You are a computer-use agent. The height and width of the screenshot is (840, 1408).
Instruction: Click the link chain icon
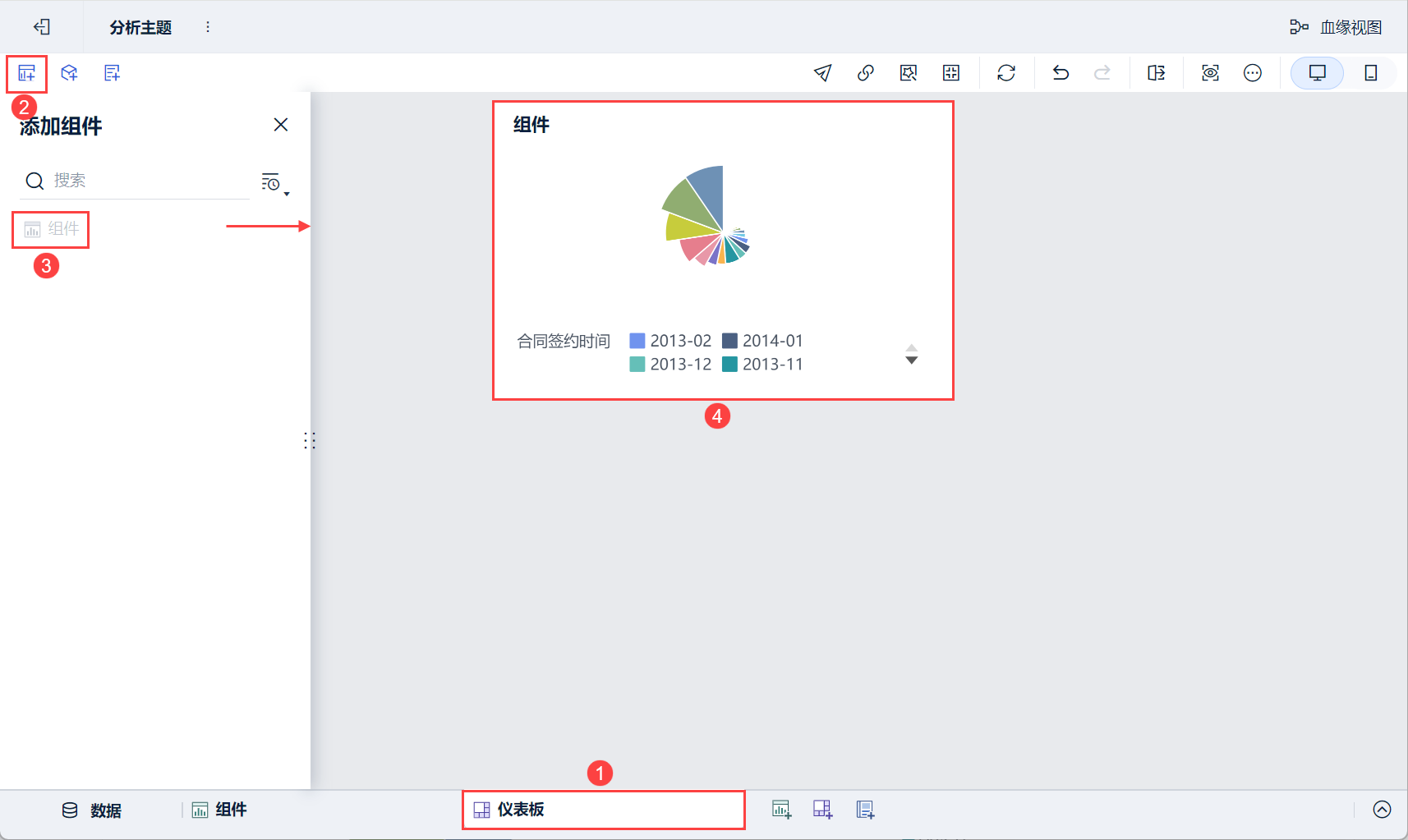(x=865, y=73)
